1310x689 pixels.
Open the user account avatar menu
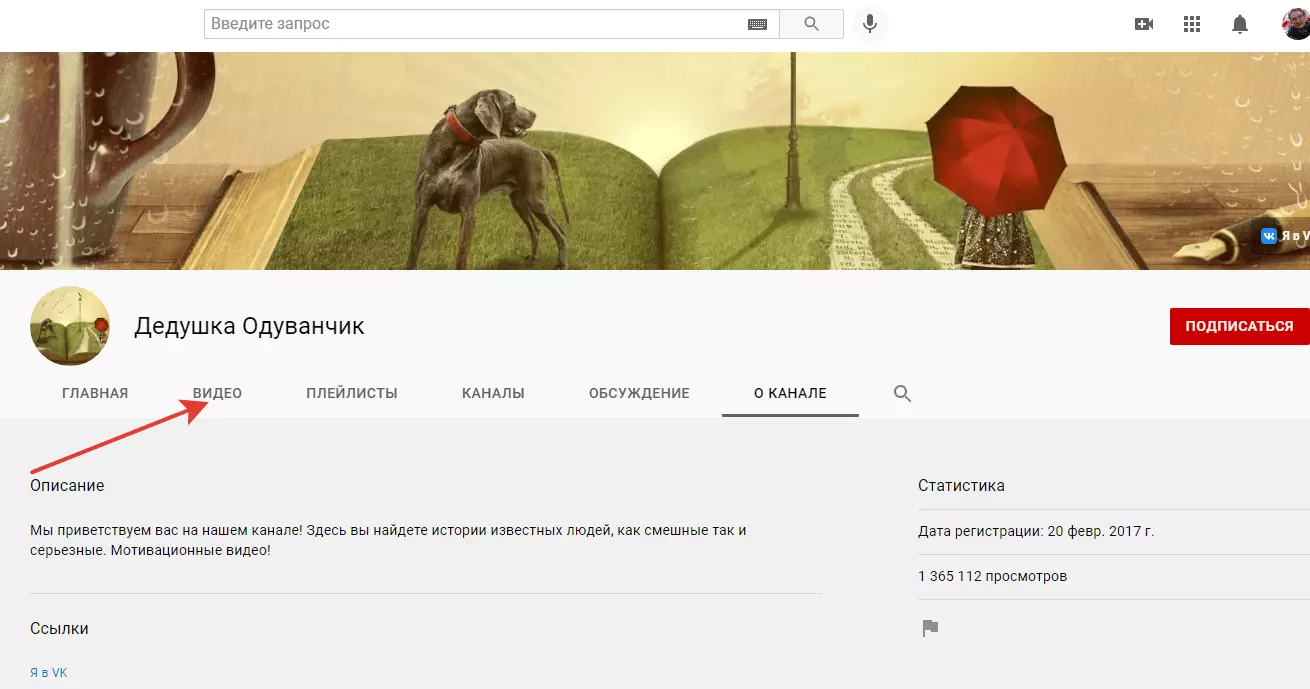[1296, 24]
